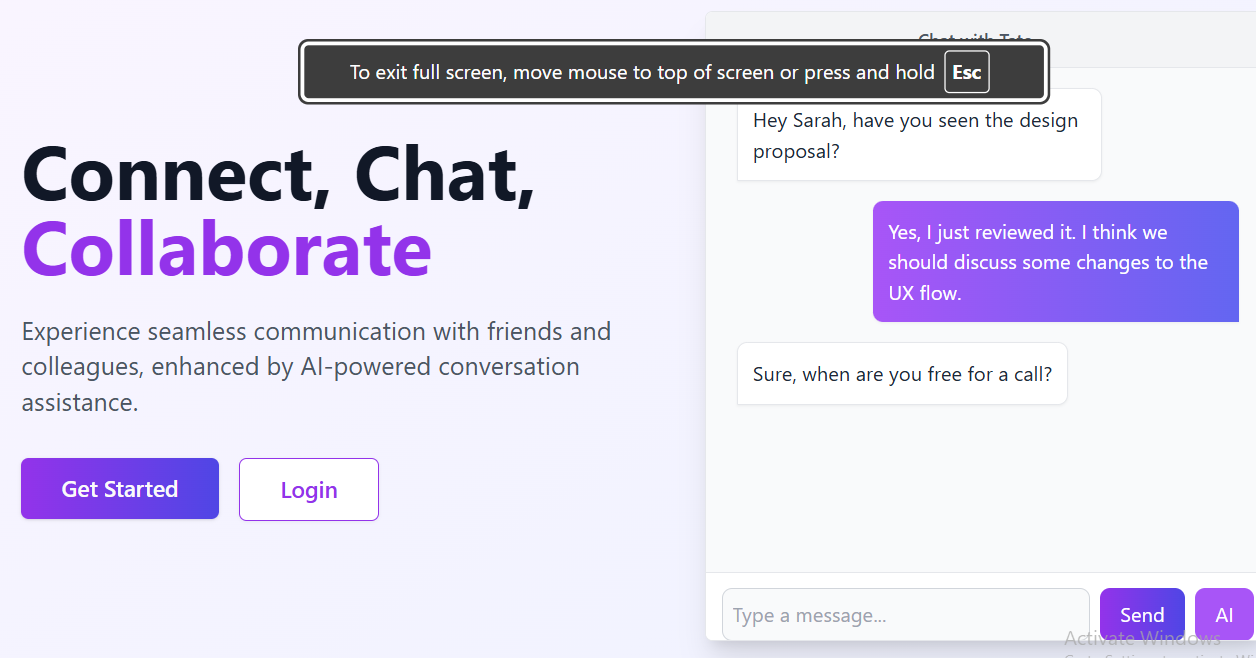Click 'UX flow.' text in the purple bubble
Viewport: 1256px width, 658px height.
tap(924, 293)
